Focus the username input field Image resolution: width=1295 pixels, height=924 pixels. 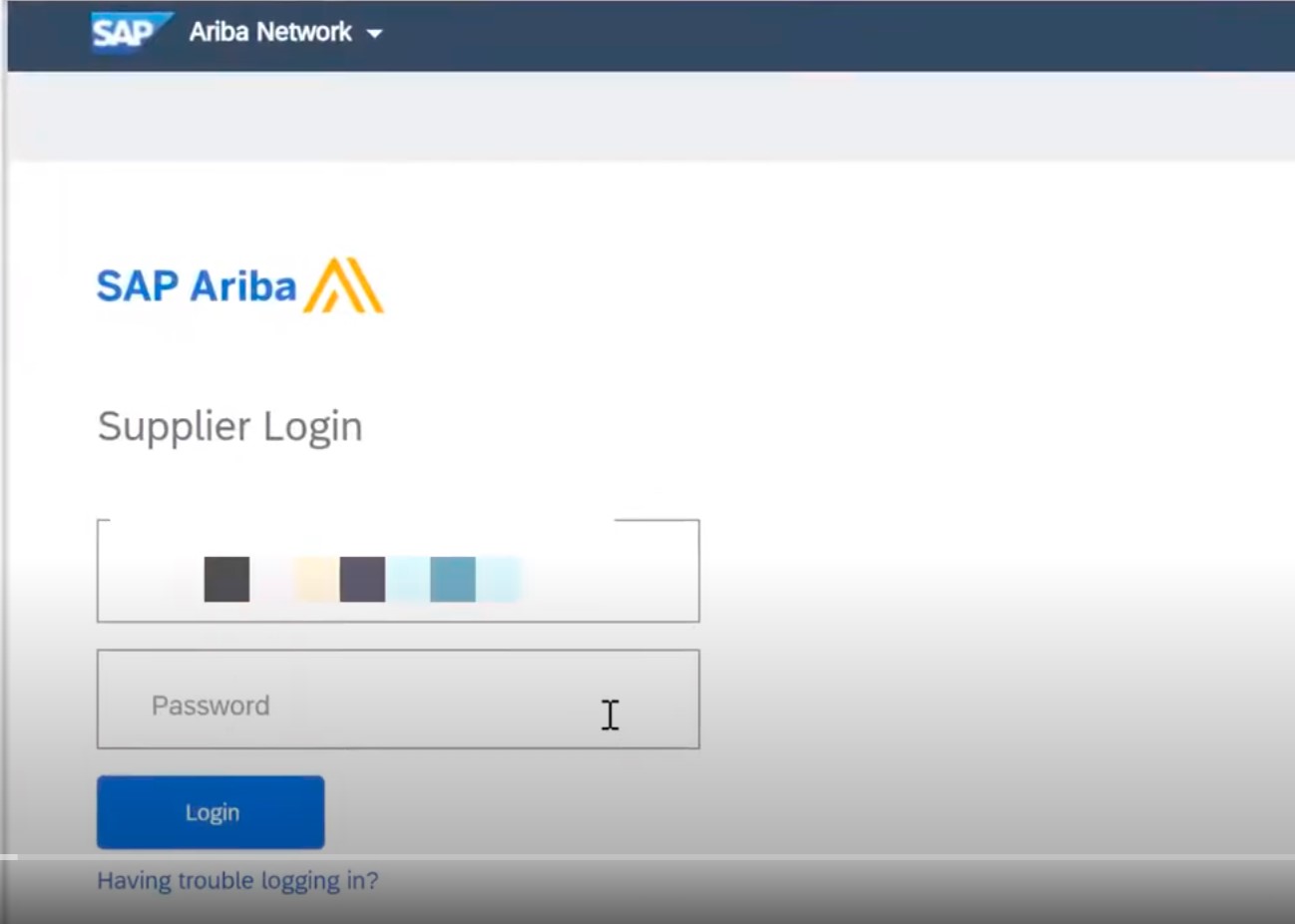pyautogui.click(x=398, y=571)
